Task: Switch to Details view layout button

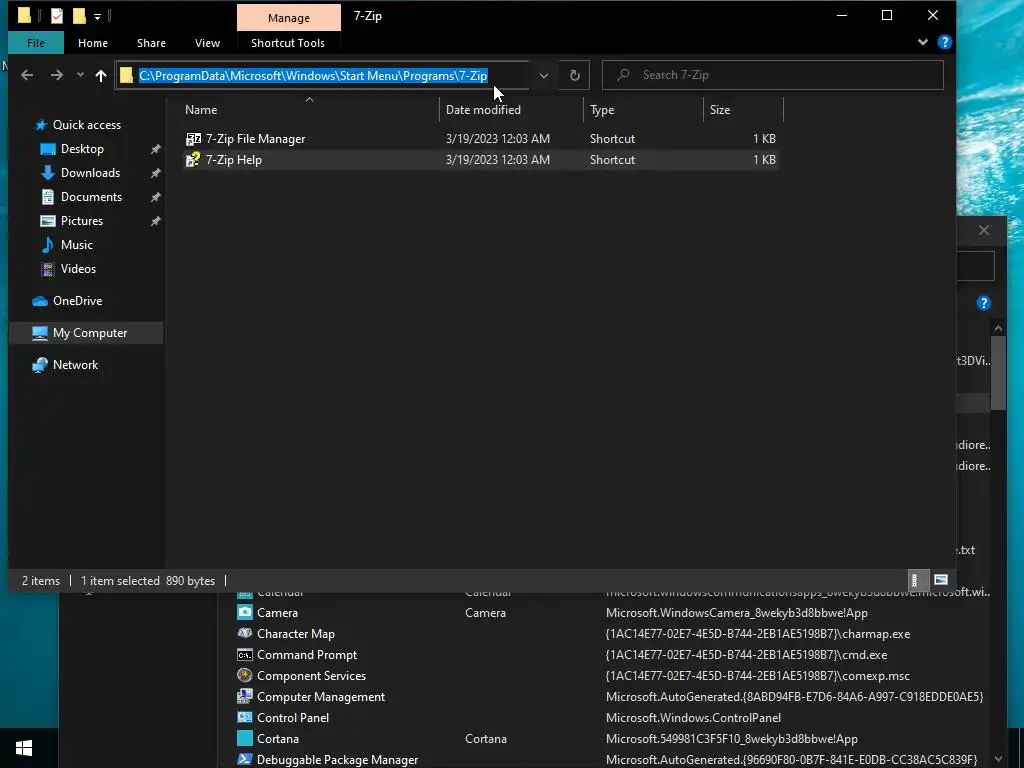Action: (x=916, y=580)
